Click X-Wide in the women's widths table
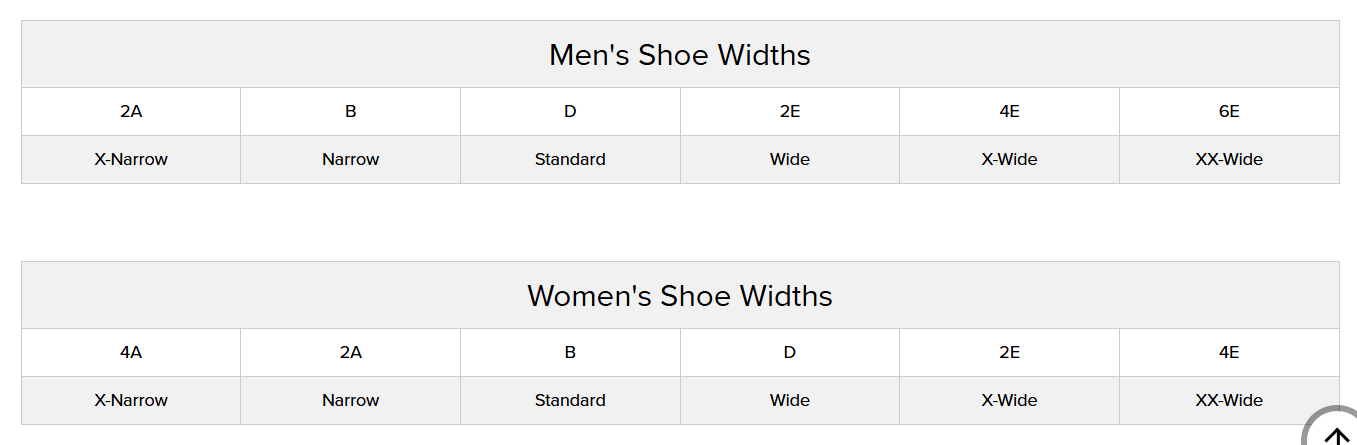Screen dimensions: 1357x445 point(1009,401)
